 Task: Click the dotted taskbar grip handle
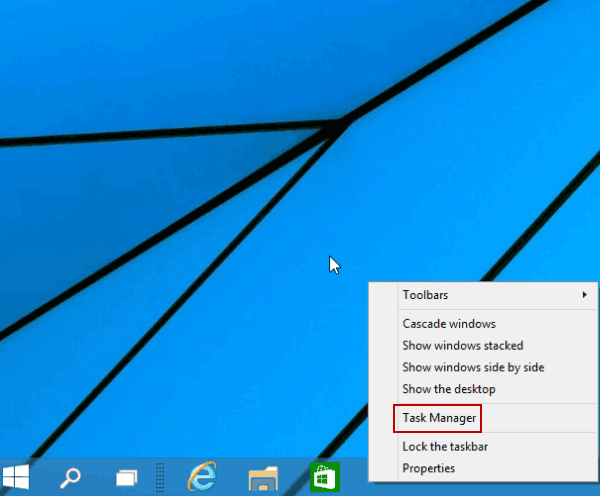click(x=160, y=477)
